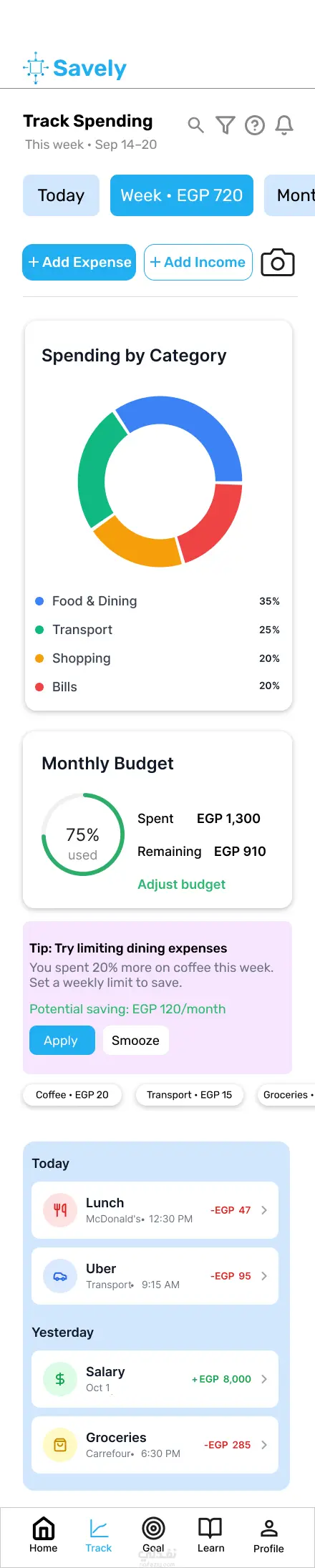Open the Learn book icon
This screenshot has height=1568, width=315.
coord(210,1534)
